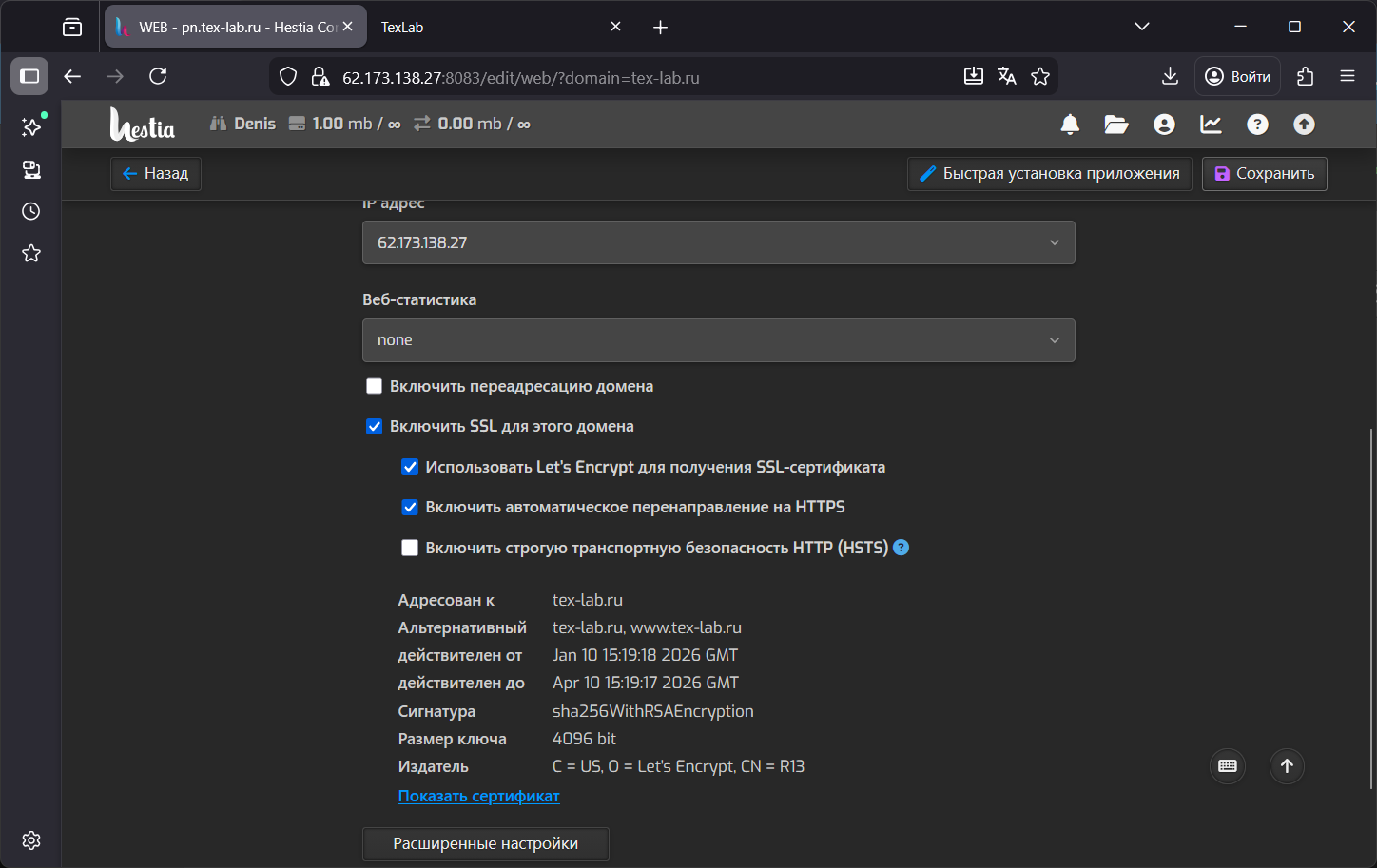Enable the HSTS strict transport checkbox
Screen dimensions: 1377x868
[x=410, y=548]
